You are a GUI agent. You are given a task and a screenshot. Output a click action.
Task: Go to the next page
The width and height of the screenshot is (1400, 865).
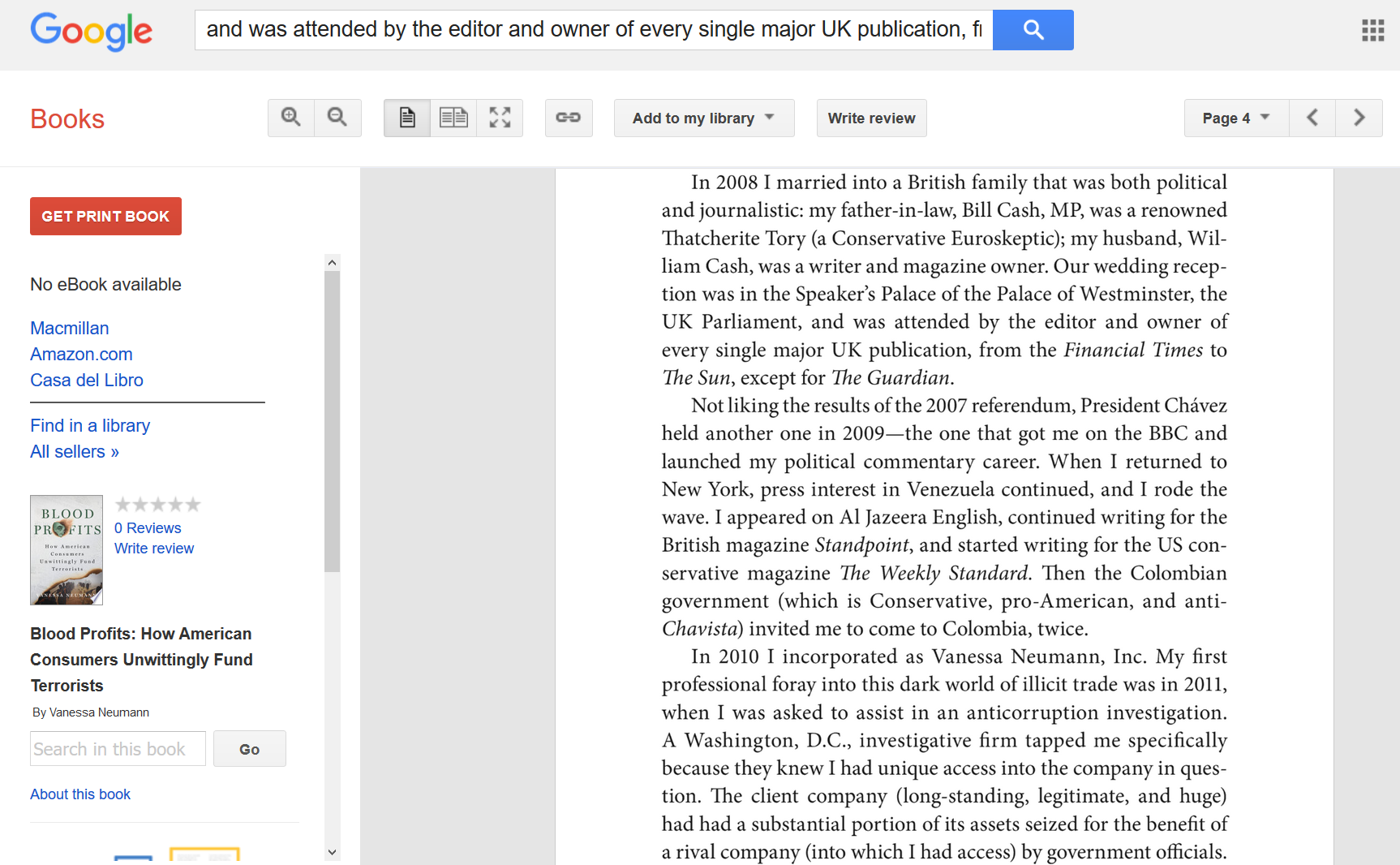pos(1359,118)
